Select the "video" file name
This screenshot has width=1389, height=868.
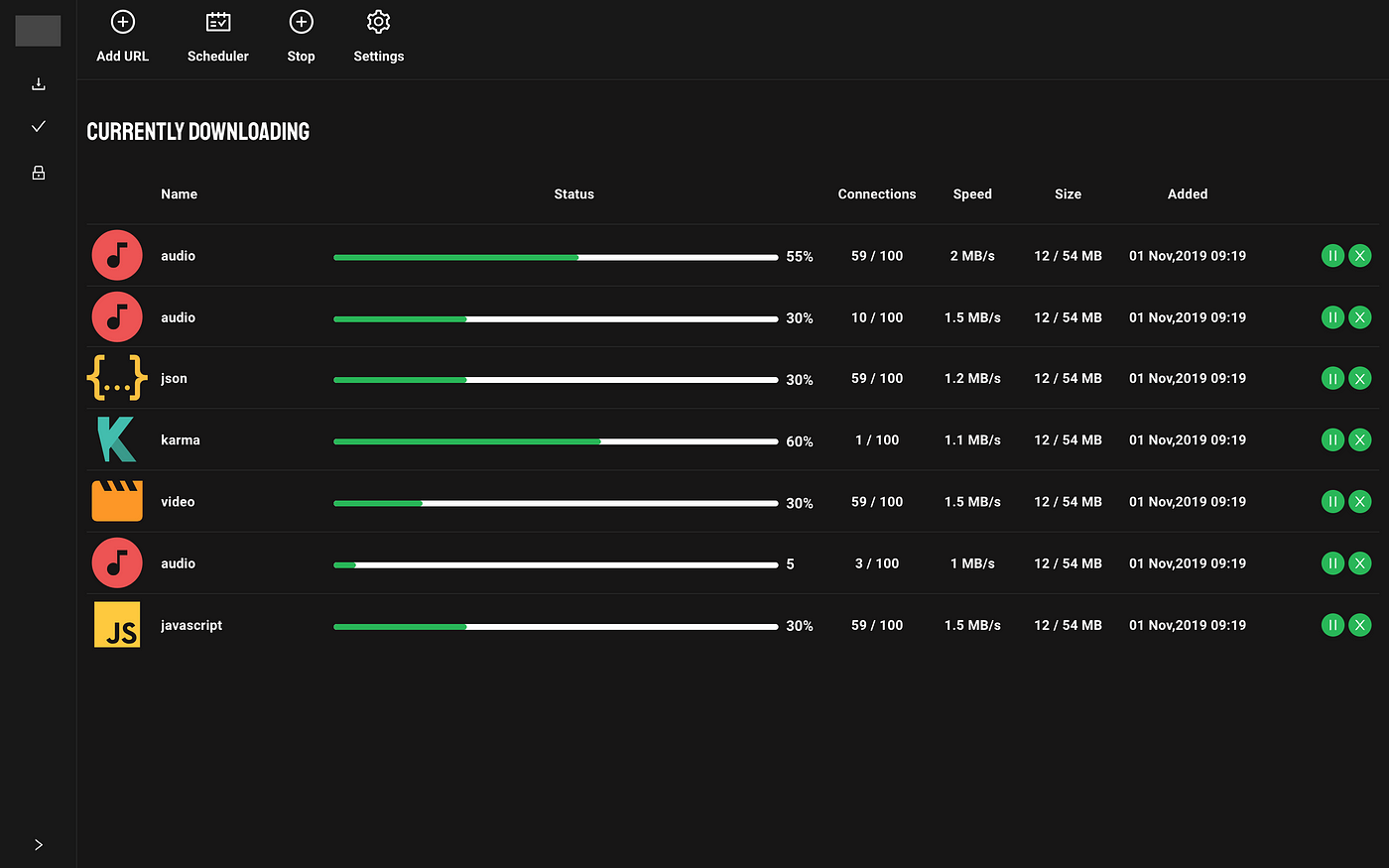click(178, 502)
